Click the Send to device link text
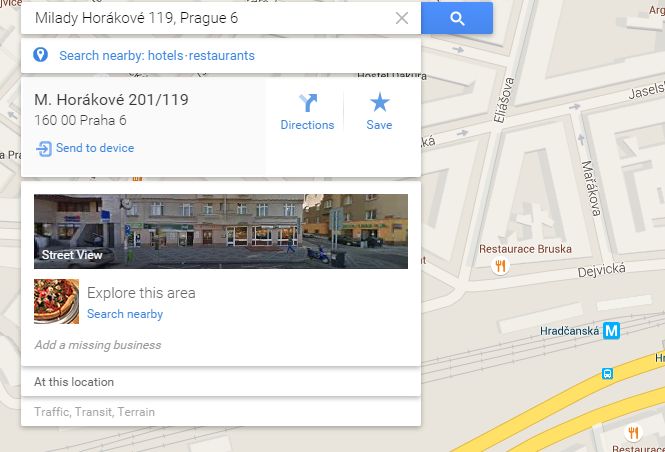Viewport: 665px width, 452px height. point(95,148)
